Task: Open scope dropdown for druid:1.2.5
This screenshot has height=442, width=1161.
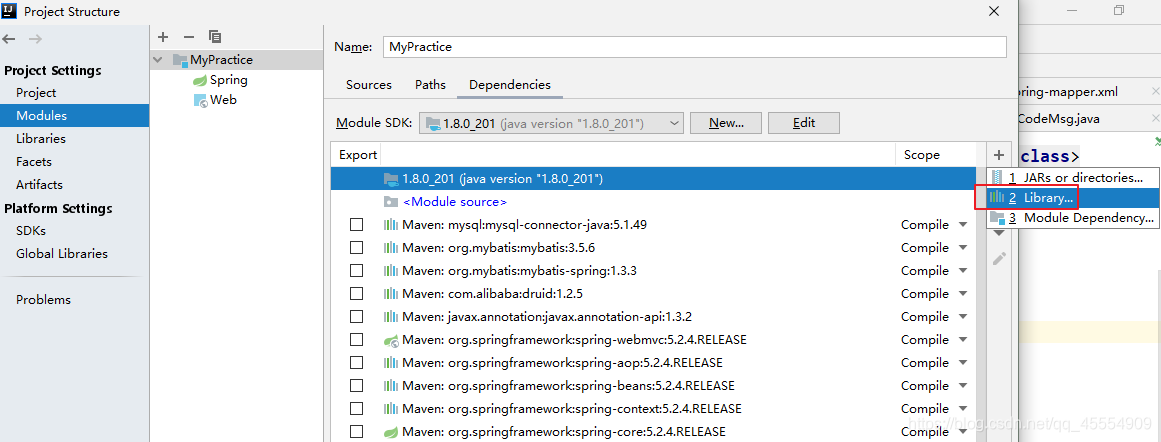Action: [963, 294]
